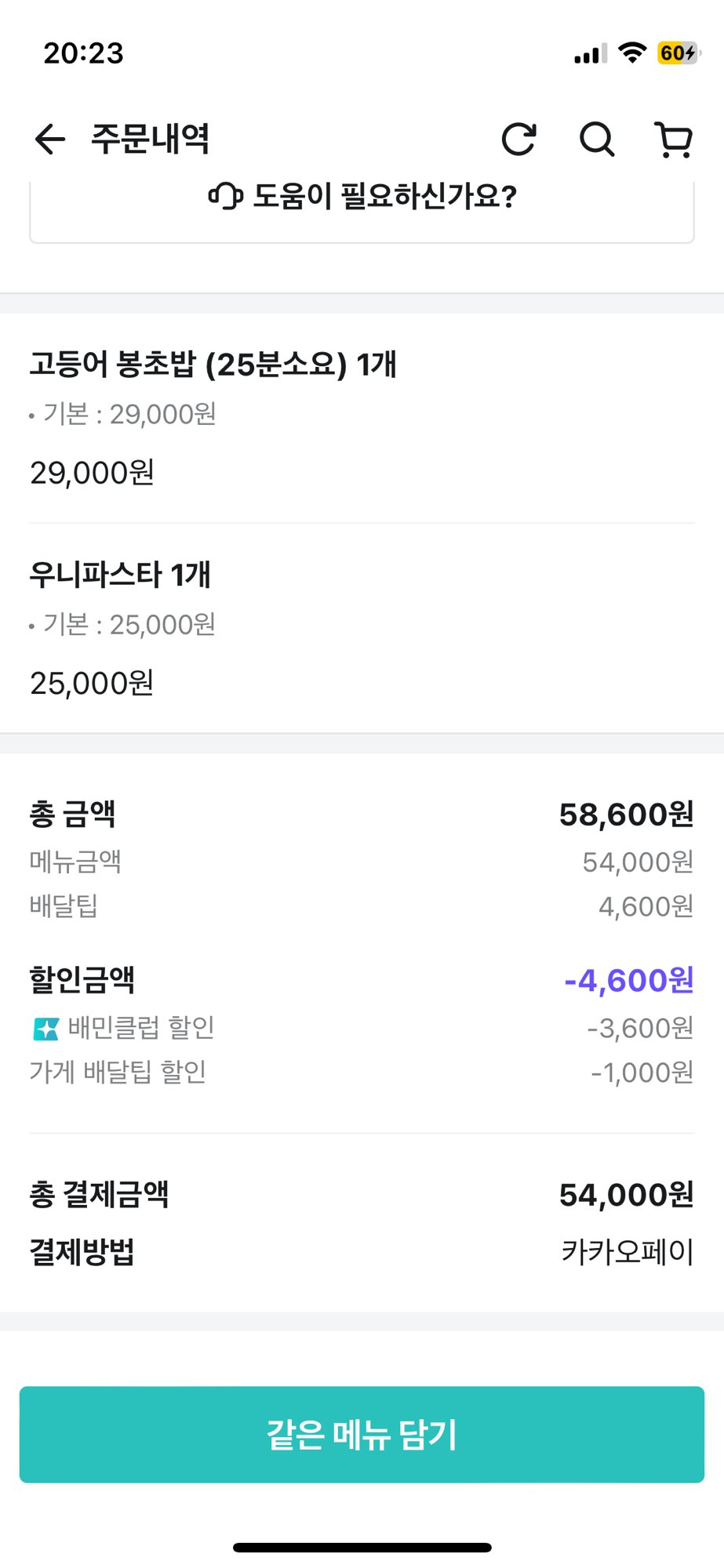Tap the 58,600원 total amount
The height and width of the screenshot is (1568, 724).
pos(626,815)
